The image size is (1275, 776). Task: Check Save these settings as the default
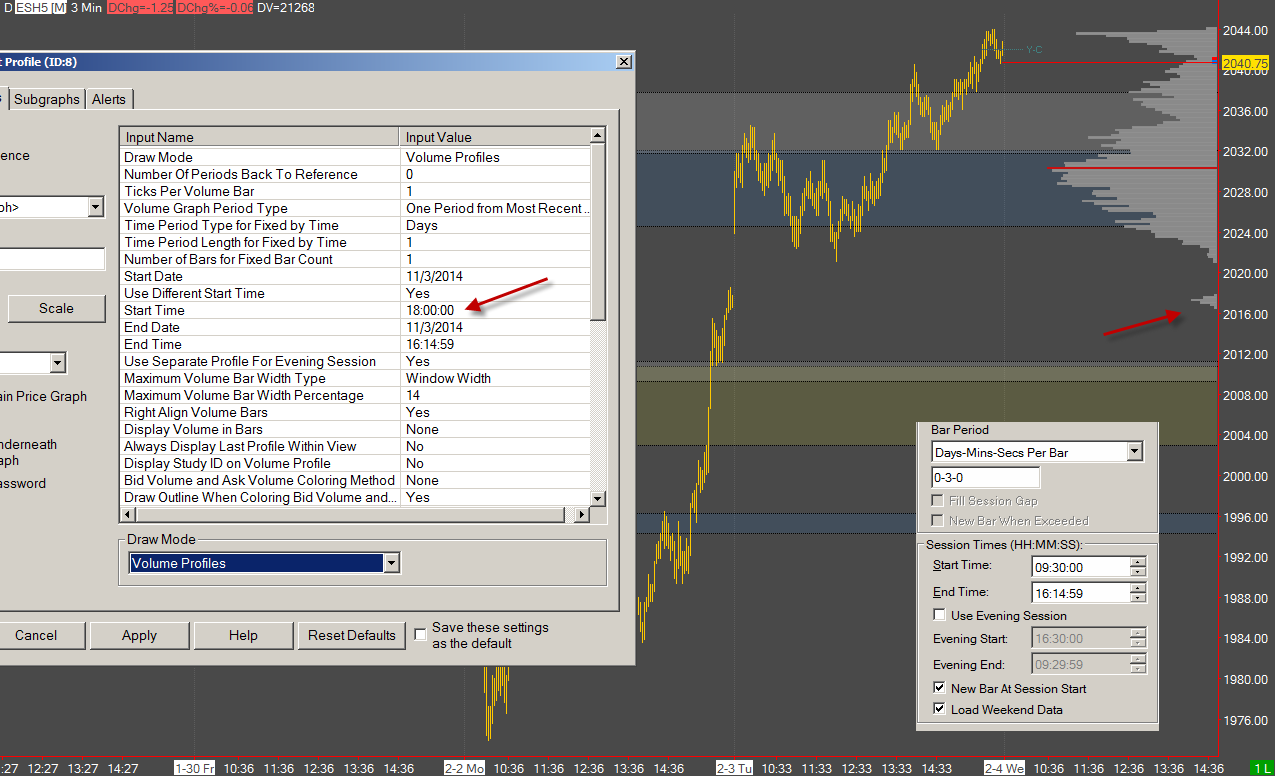pos(421,635)
